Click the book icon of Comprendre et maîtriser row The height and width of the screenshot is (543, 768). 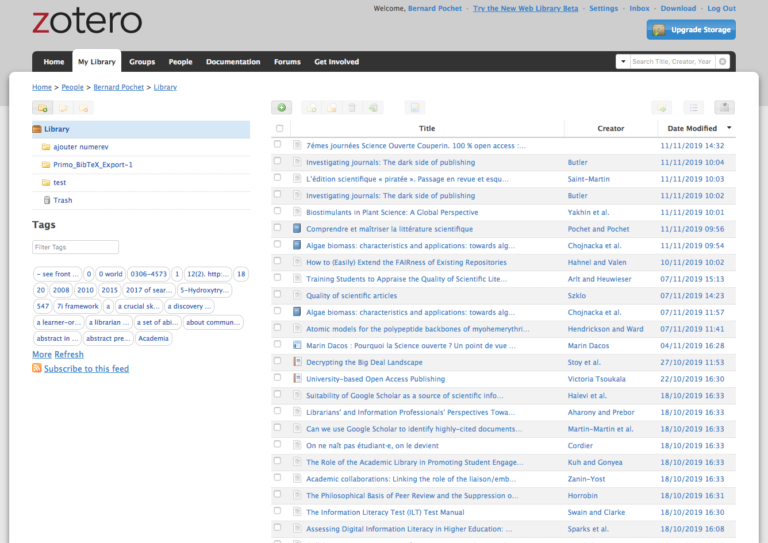[297, 229]
